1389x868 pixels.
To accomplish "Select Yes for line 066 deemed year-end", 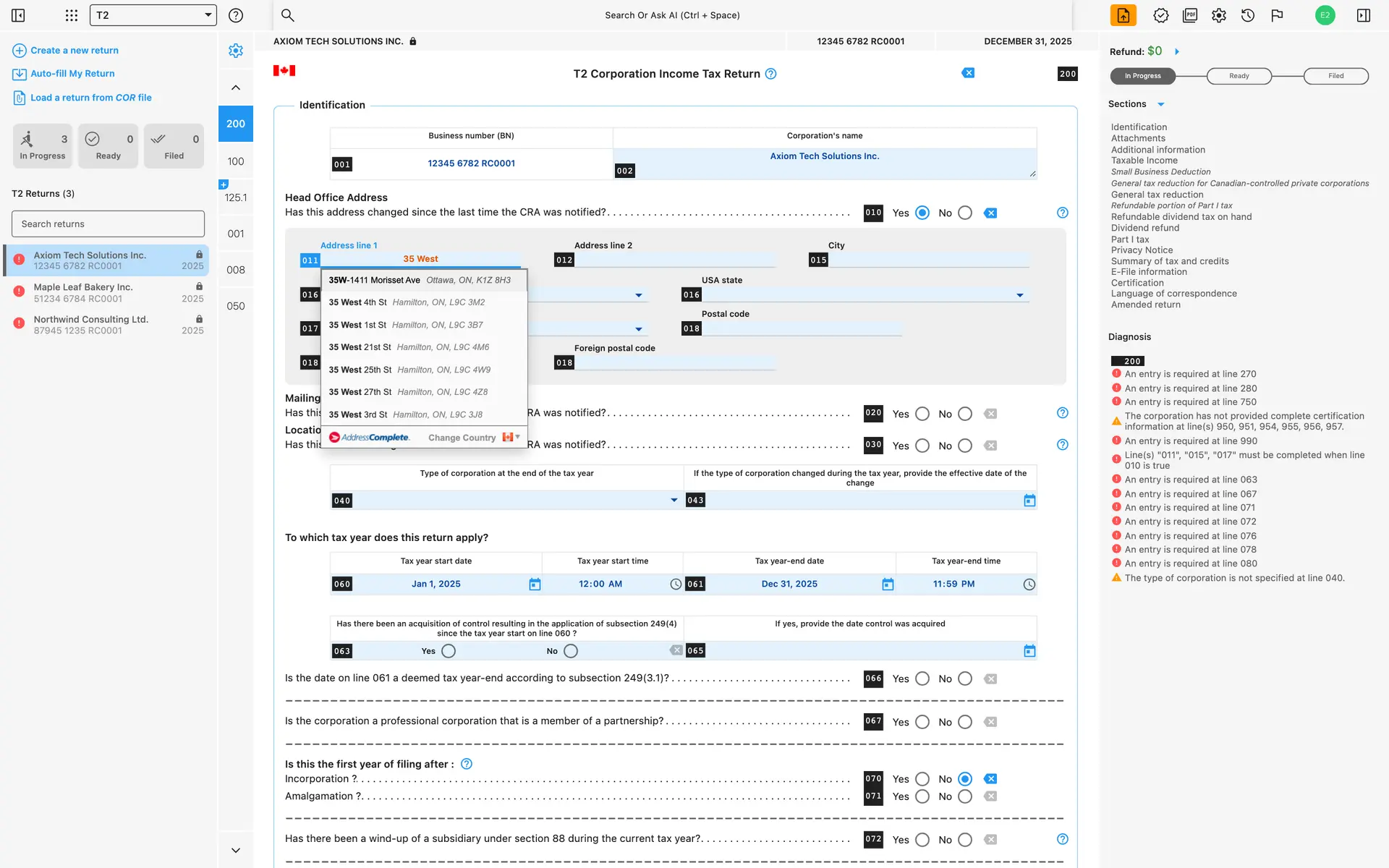I will 922,678.
